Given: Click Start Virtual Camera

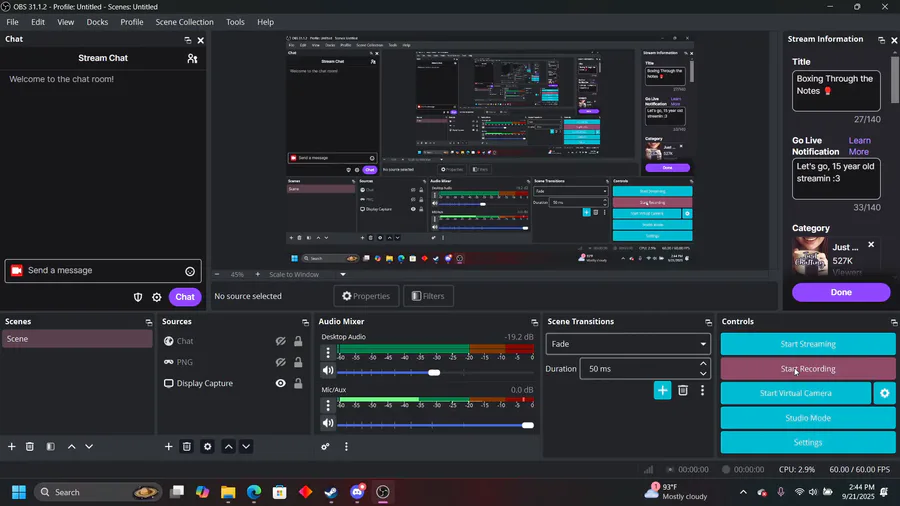Looking at the screenshot, I should click(x=796, y=394).
